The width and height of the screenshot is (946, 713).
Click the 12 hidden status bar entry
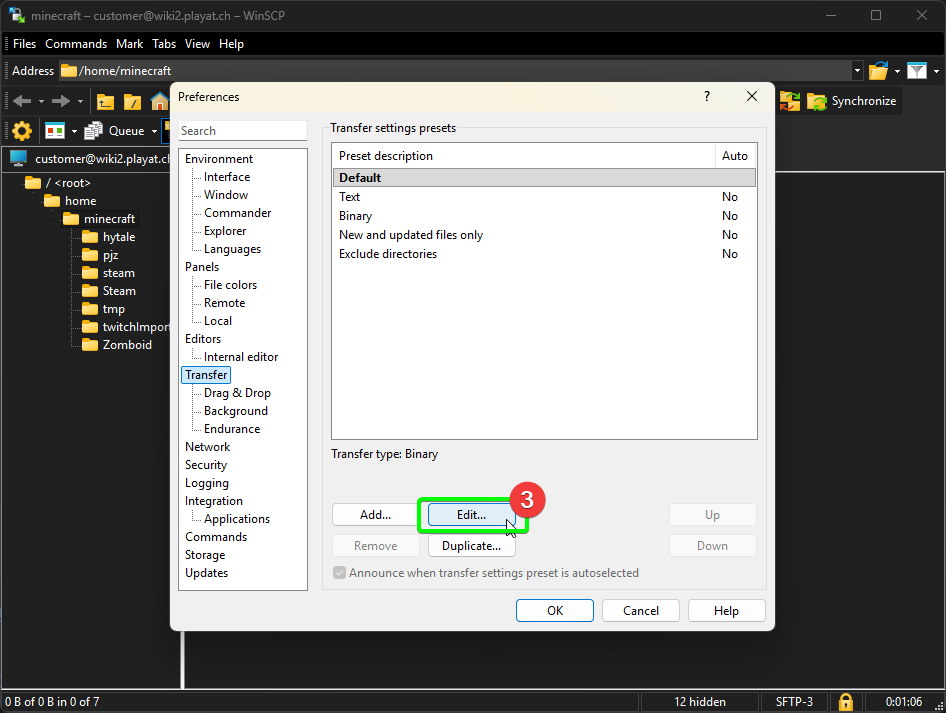pos(700,702)
